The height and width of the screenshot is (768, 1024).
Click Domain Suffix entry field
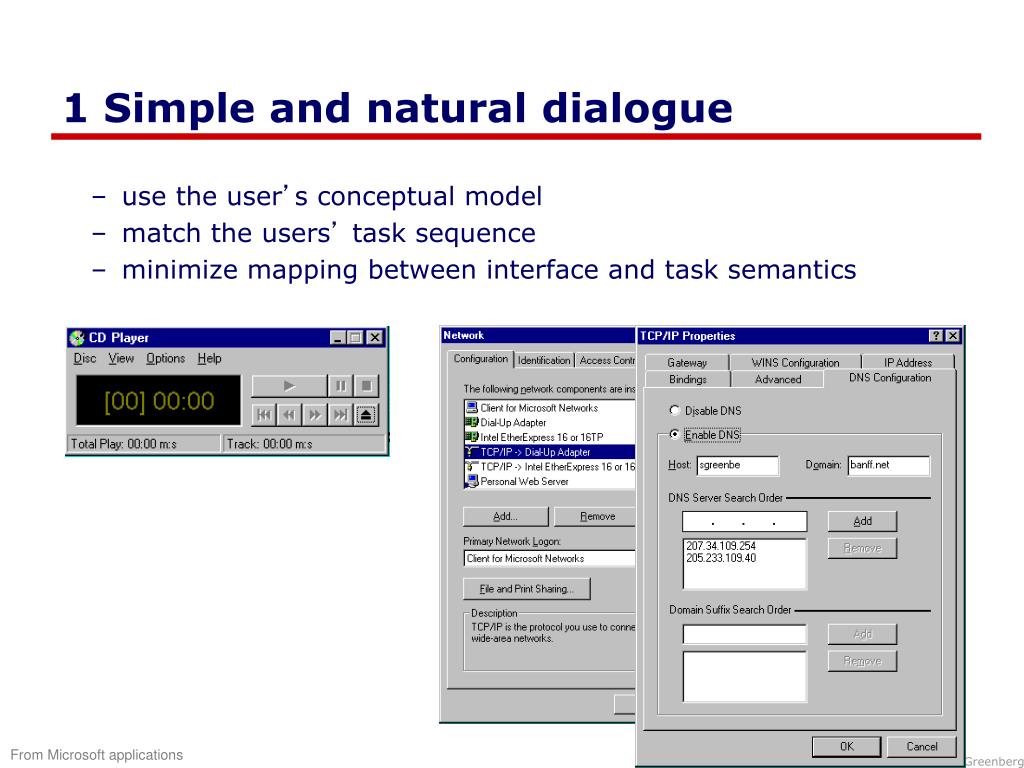pyautogui.click(x=744, y=634)
